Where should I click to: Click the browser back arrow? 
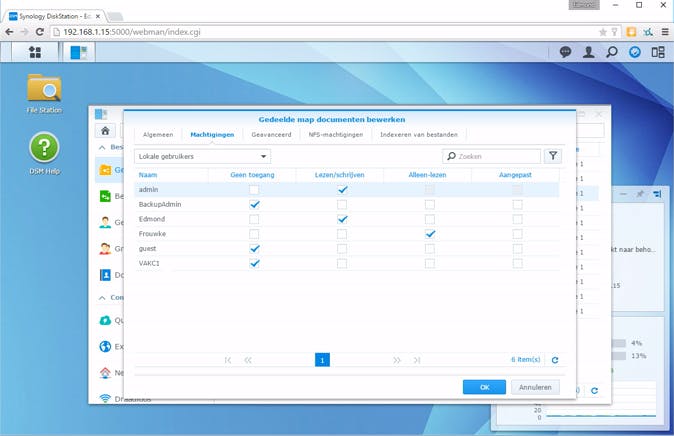9,32
